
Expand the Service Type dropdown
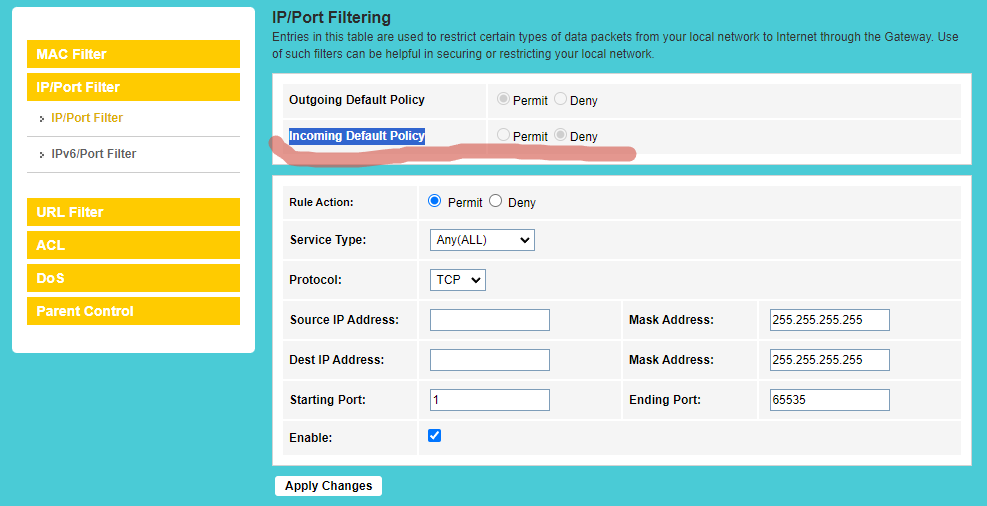tap(482, 240)
